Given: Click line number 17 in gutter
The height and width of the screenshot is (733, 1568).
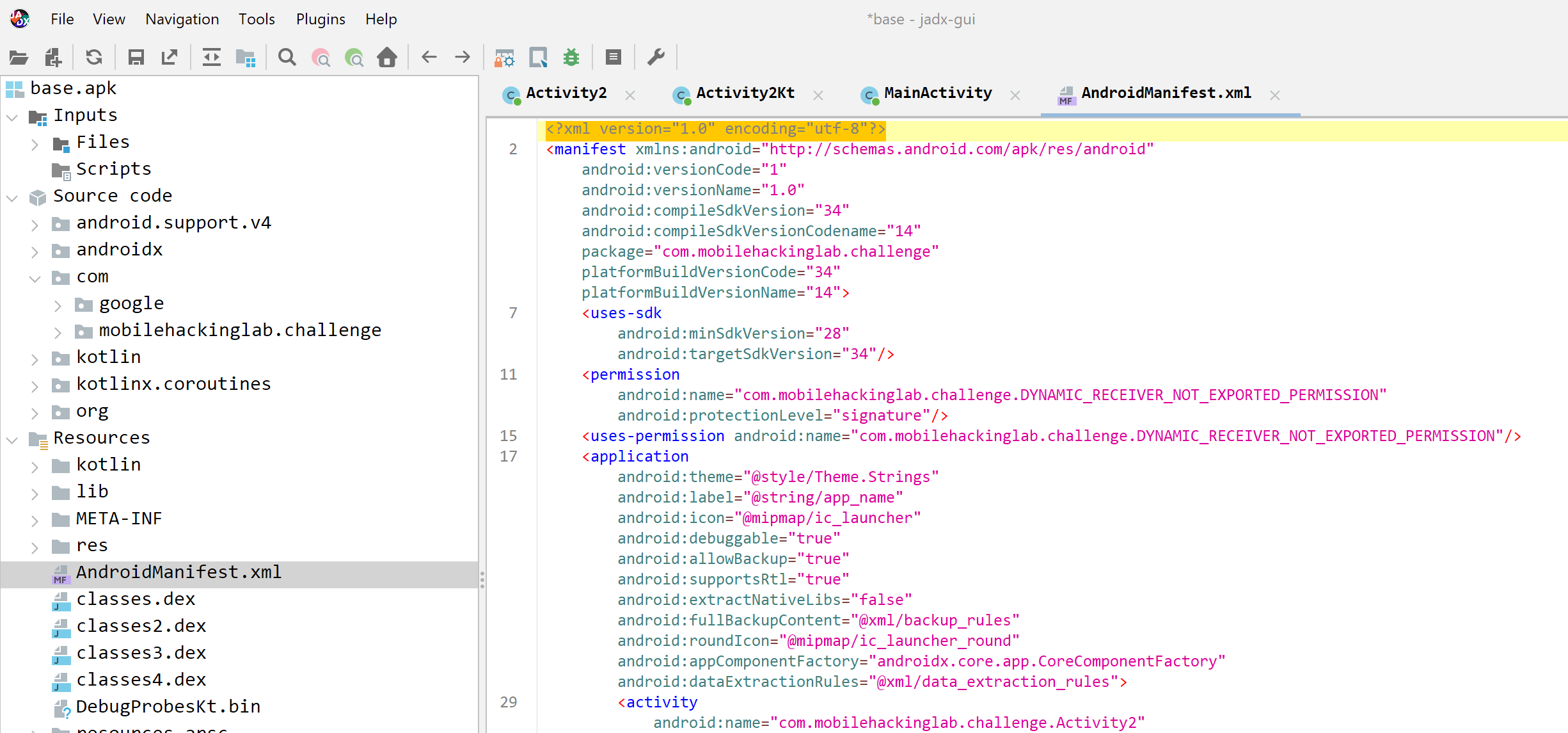Looking at the screenshot, I should 509,456.
